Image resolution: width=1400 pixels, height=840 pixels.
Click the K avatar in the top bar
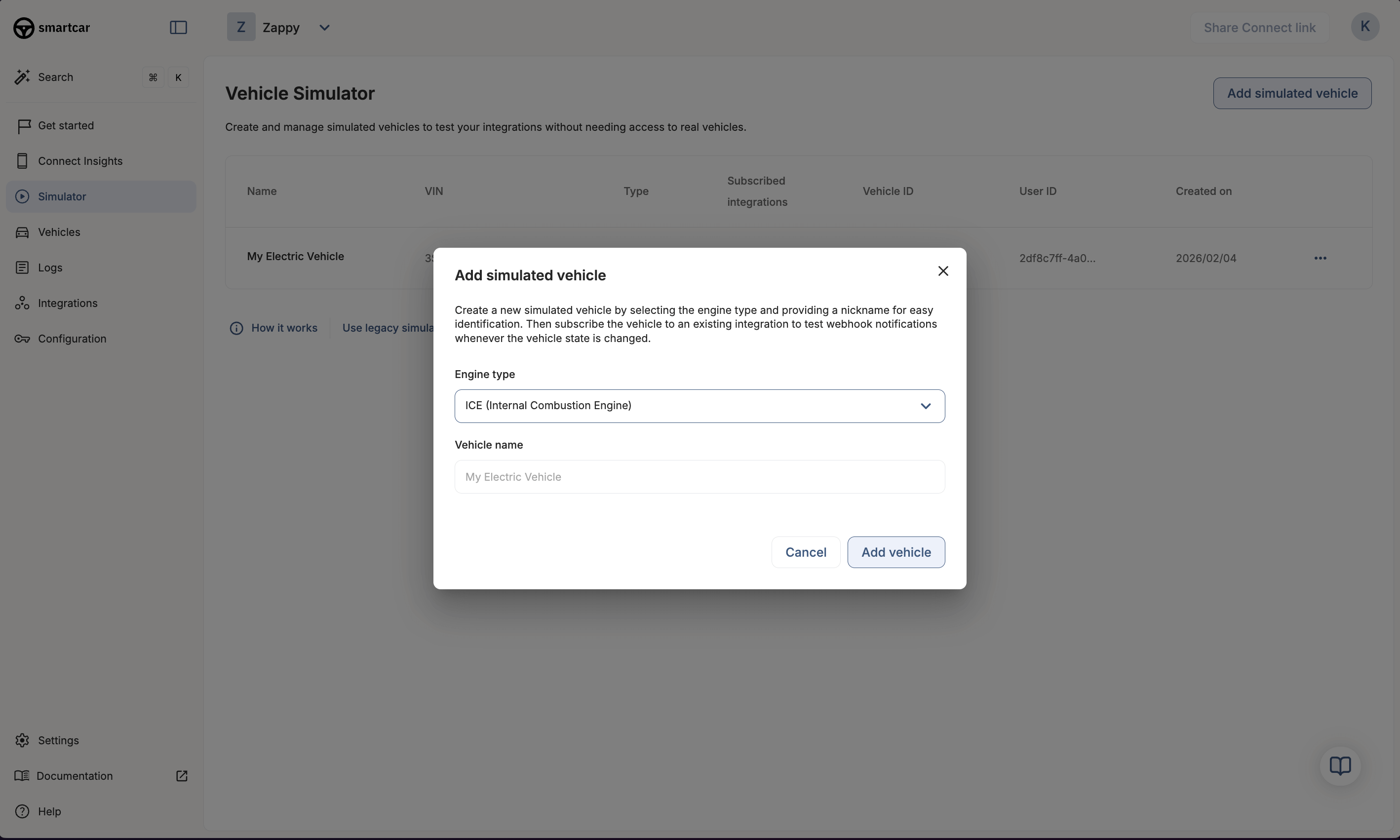1364,27
